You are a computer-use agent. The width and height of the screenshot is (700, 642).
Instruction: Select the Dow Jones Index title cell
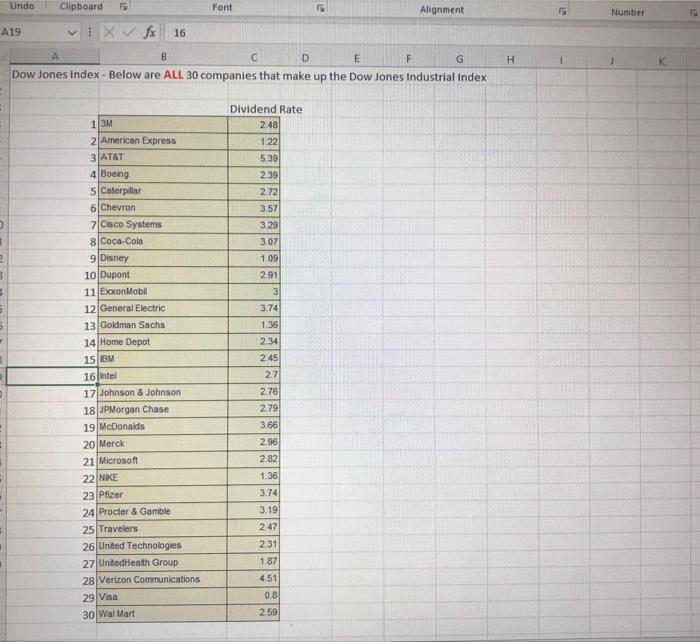249,75
